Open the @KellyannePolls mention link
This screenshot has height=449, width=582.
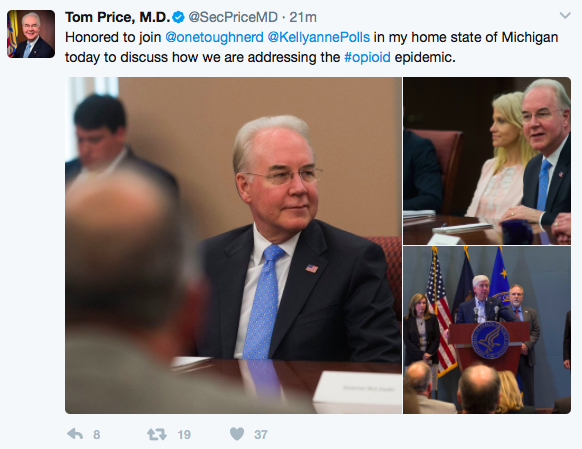[318, 37]
